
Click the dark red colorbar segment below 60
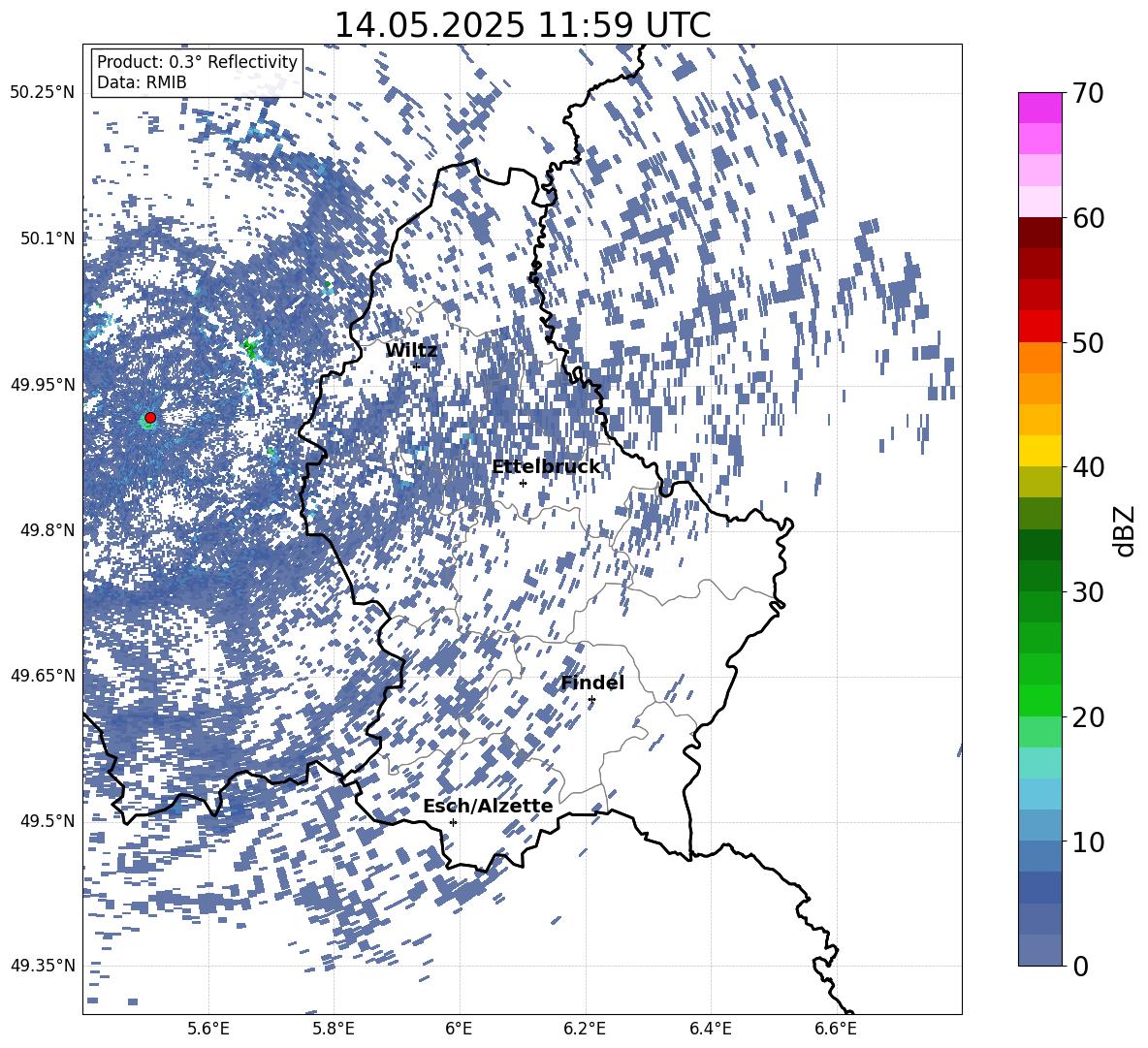coord(1039,233)
